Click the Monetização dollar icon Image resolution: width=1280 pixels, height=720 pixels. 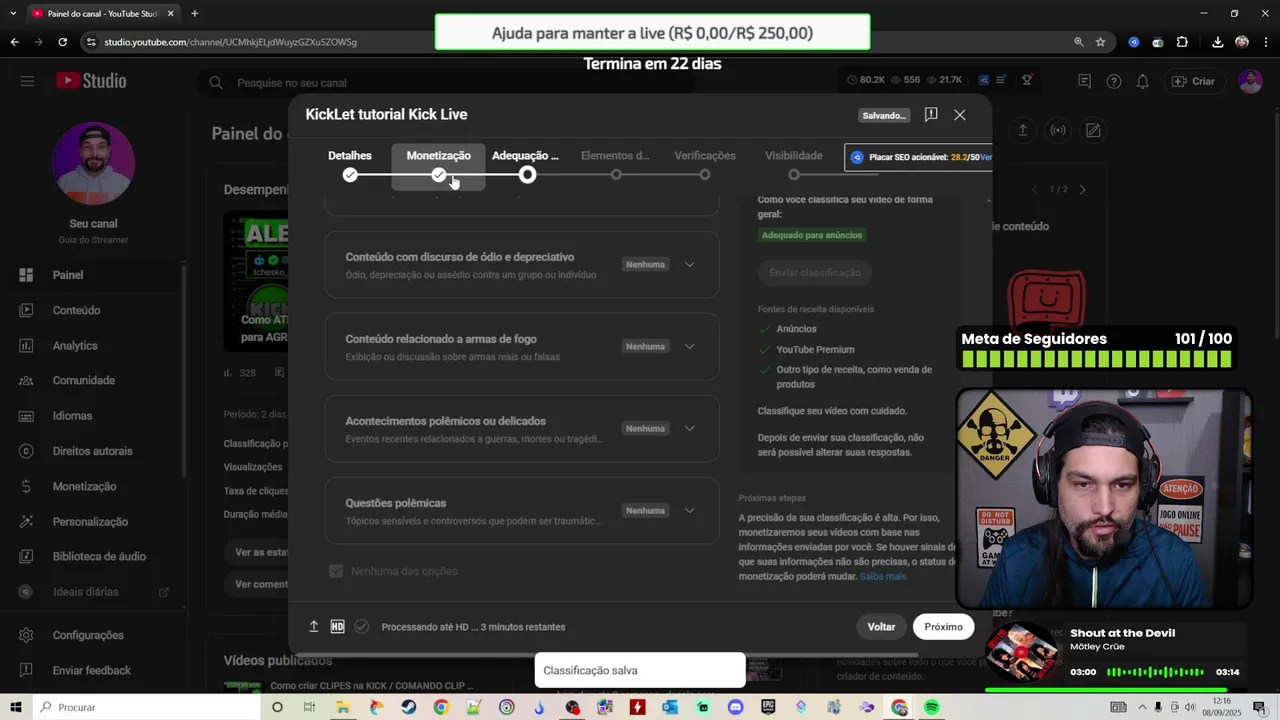[27, 486]
